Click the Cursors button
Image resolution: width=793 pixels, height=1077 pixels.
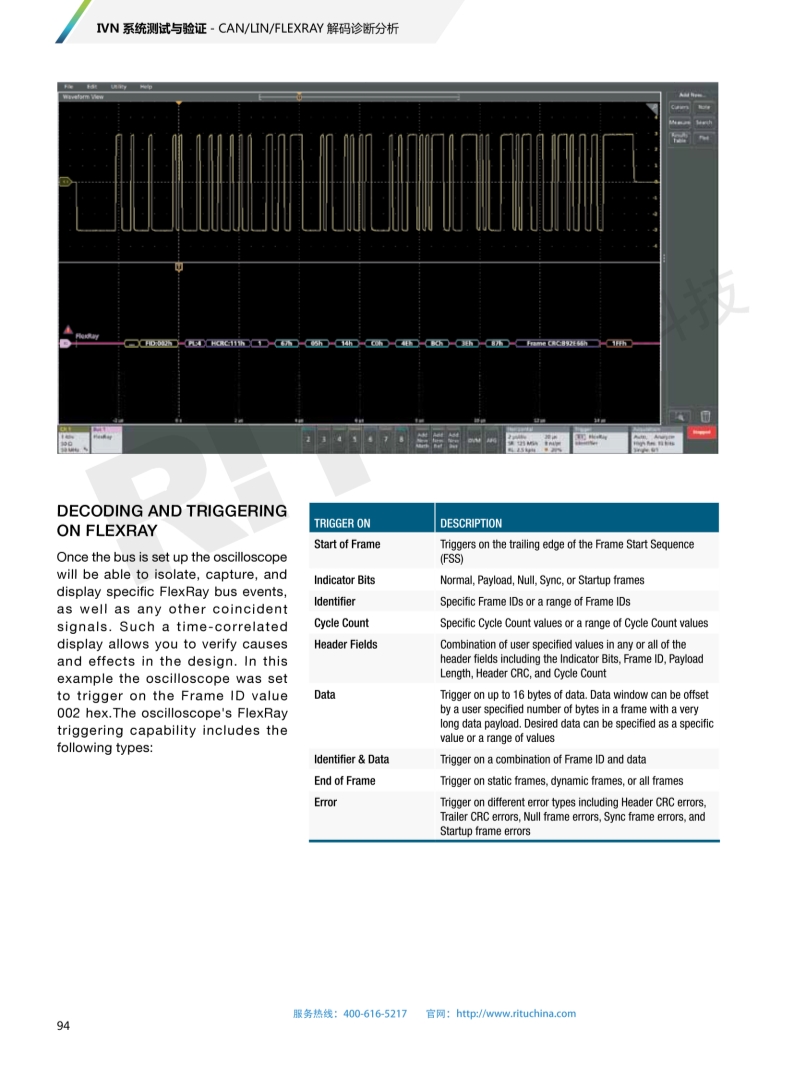(x=679, y=107)
